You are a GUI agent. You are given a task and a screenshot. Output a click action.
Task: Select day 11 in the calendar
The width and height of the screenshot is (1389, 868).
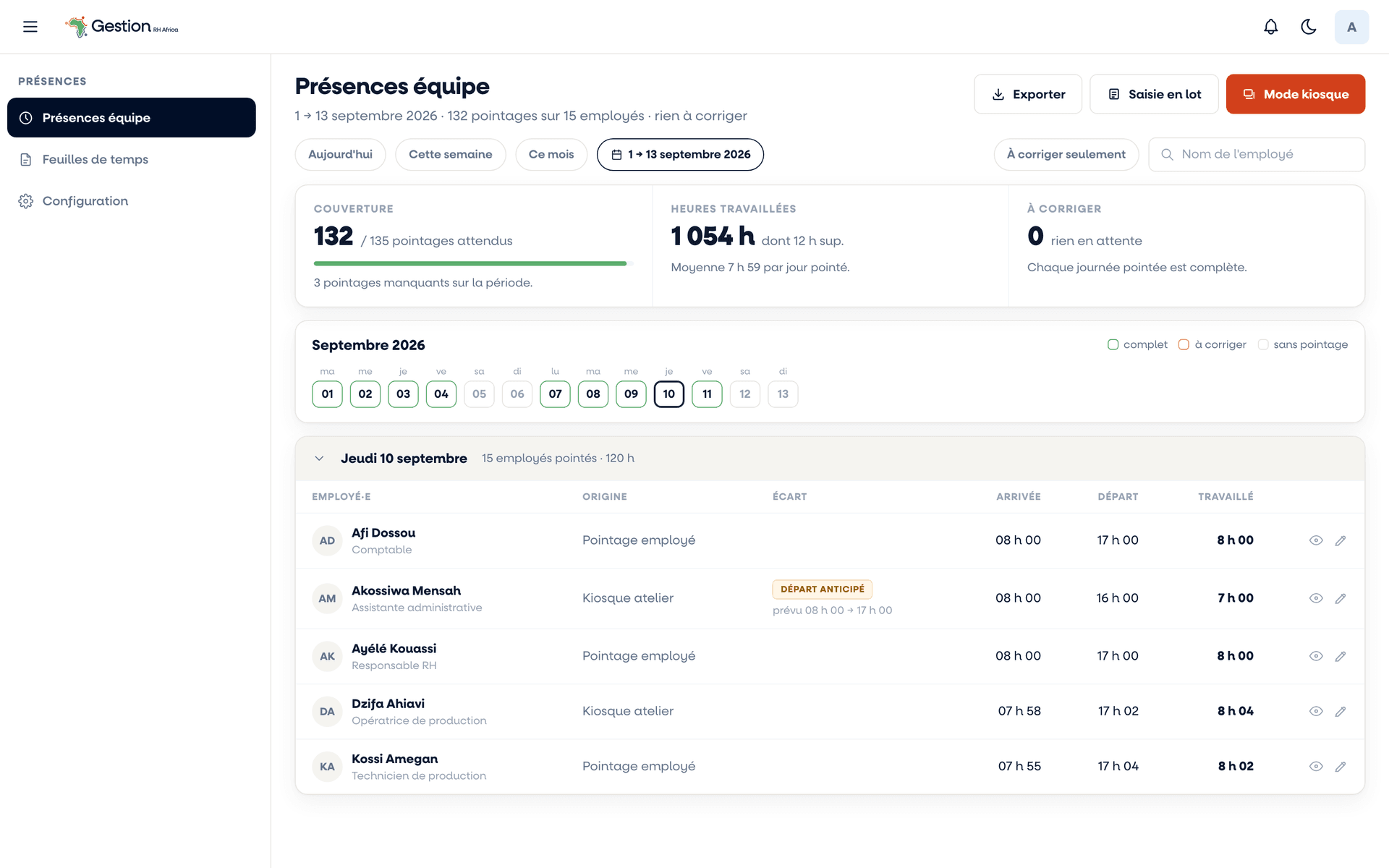pos(707,394)
